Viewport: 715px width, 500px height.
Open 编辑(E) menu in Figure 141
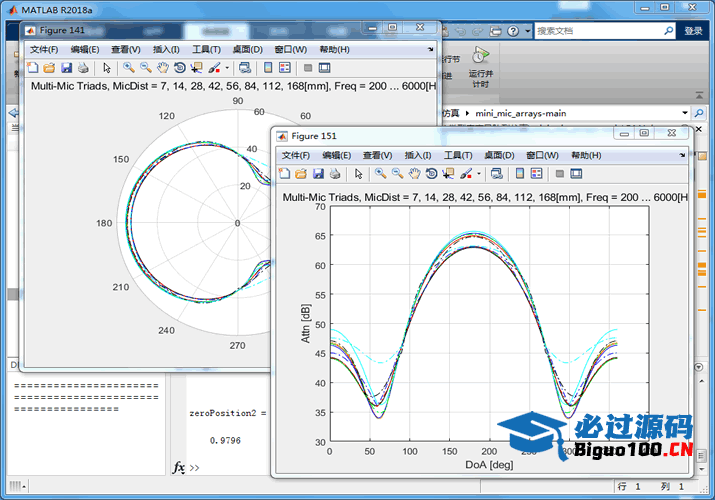85,49
